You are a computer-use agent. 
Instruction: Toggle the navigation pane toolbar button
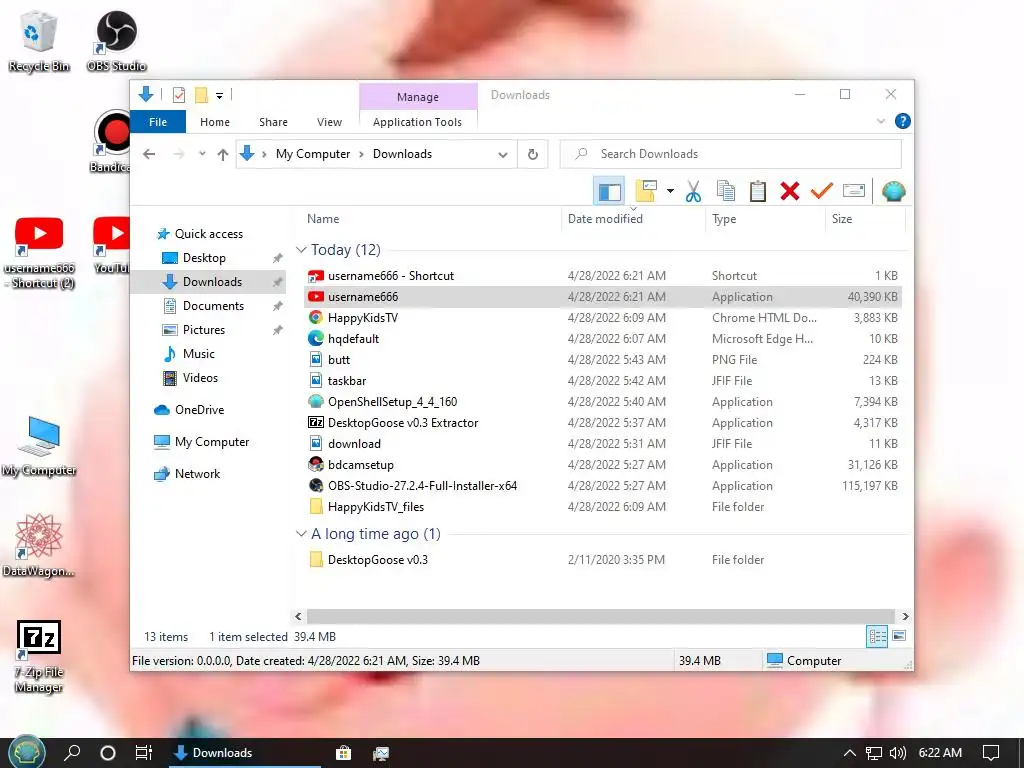tap(609, 191)
